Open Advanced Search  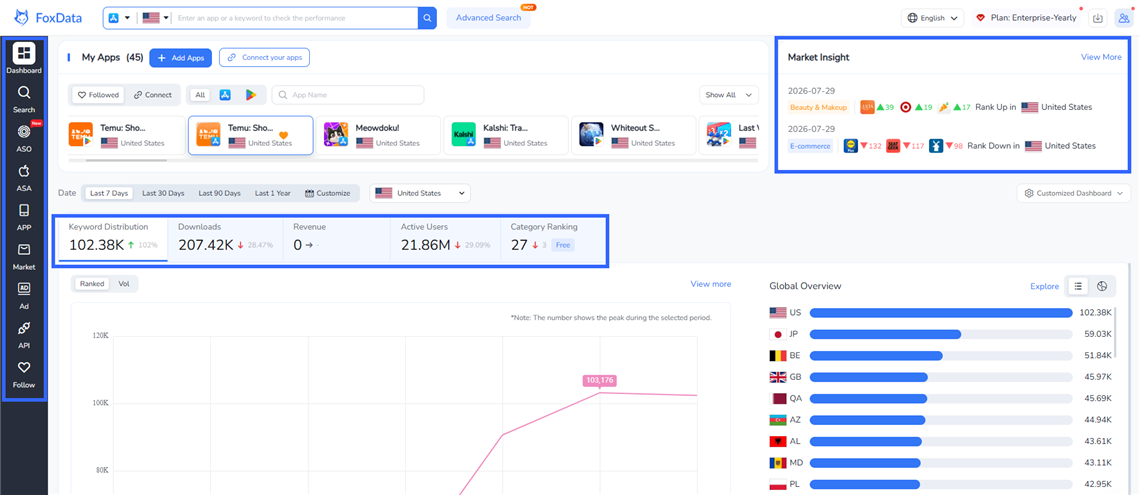coord(489,17)
